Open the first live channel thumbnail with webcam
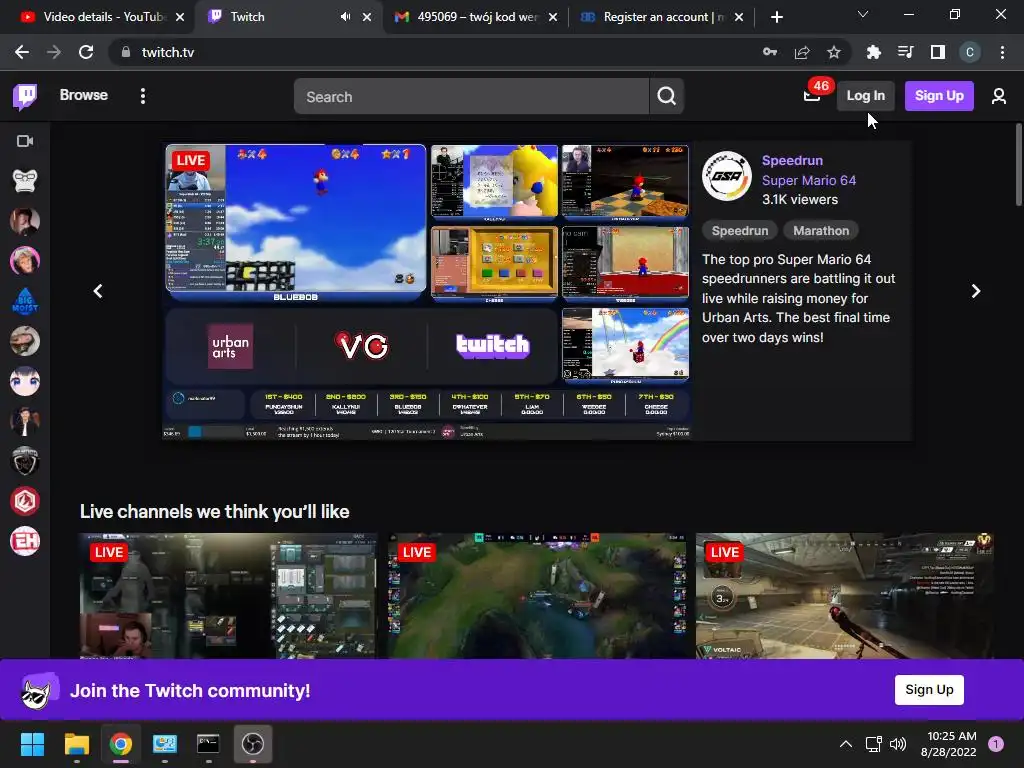1024x768 pixels. pyautogui.click(x=228, y=596)
